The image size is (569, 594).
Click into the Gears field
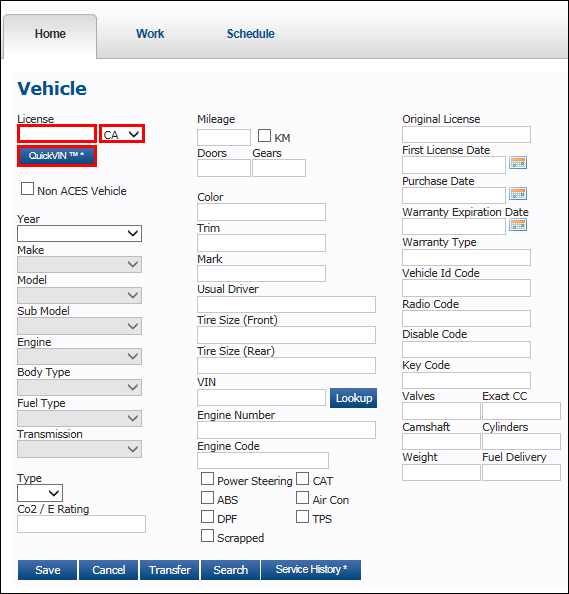[279, 168]
